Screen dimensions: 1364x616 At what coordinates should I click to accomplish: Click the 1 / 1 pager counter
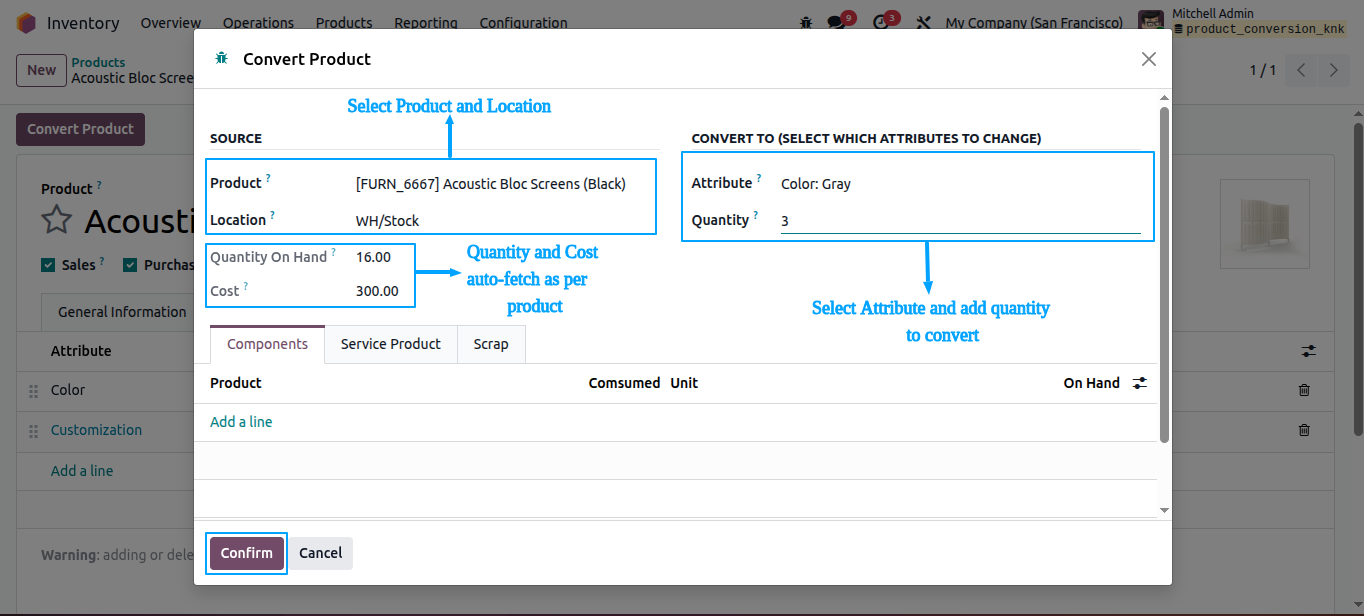coord(1263,70)
